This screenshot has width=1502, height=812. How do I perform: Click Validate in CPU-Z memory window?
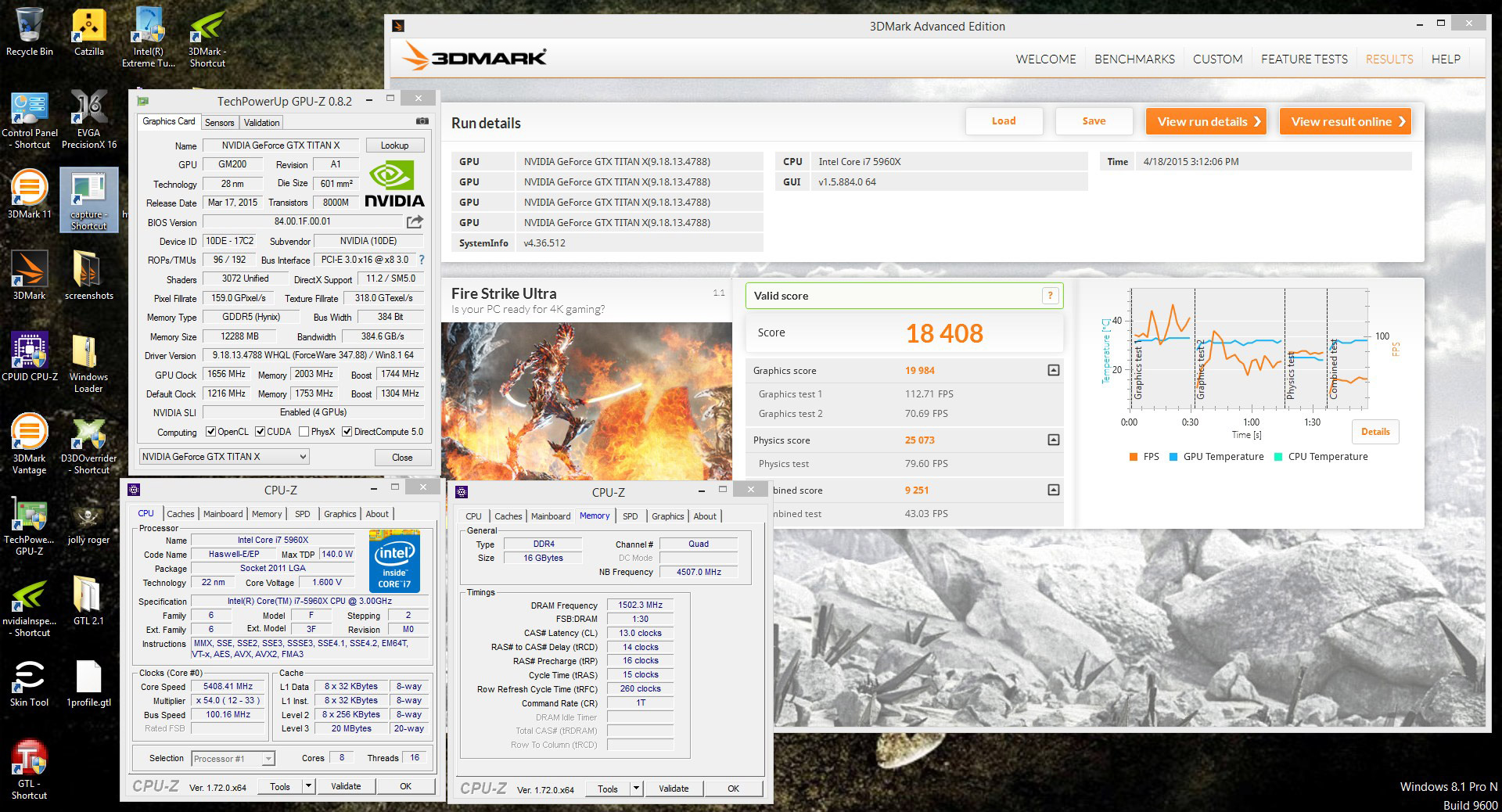click(x=674, y=789)
